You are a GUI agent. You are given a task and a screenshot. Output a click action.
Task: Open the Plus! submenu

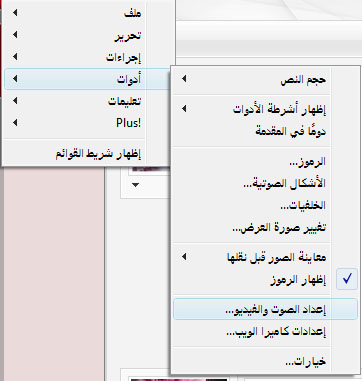coord(88,123)
